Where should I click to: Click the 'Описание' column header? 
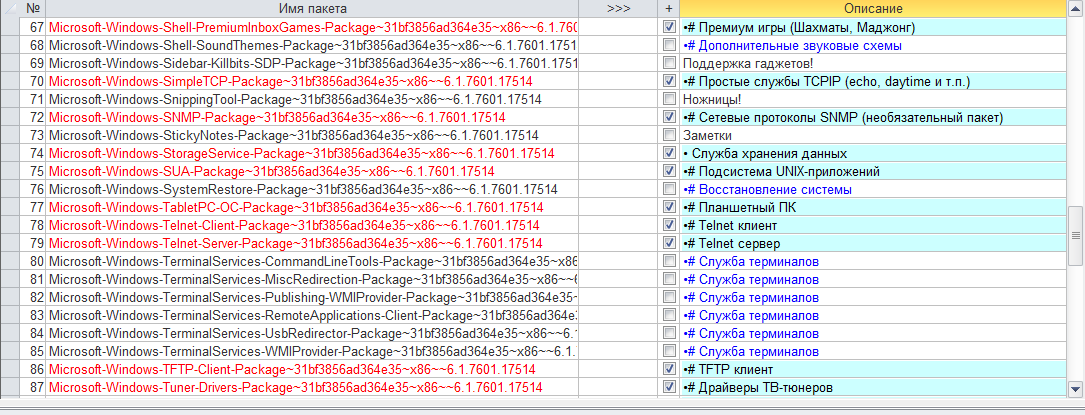tap(871, 8)
